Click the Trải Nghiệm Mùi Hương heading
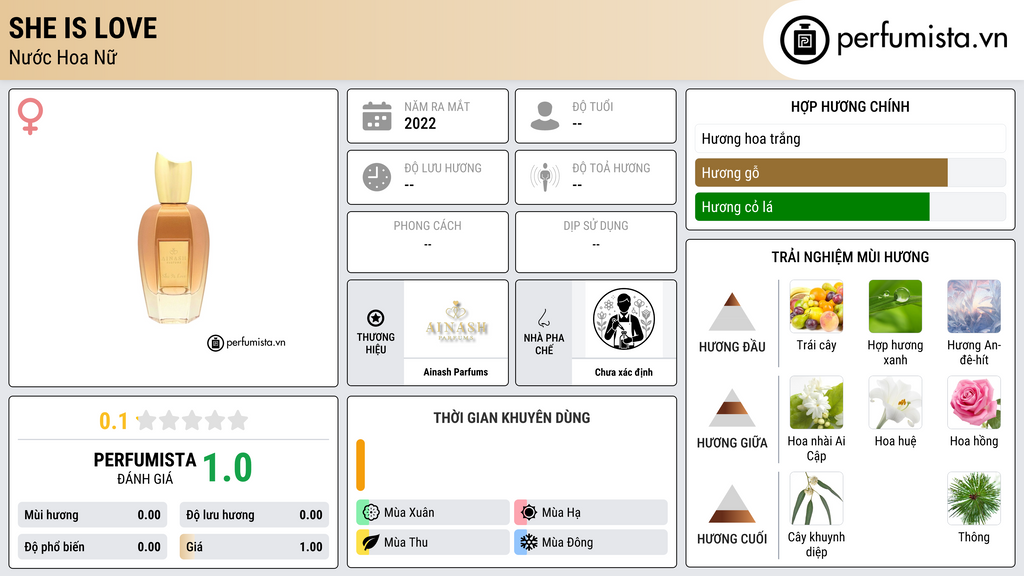The height and width of the screenshot is (576, 1024). (850, 257)
